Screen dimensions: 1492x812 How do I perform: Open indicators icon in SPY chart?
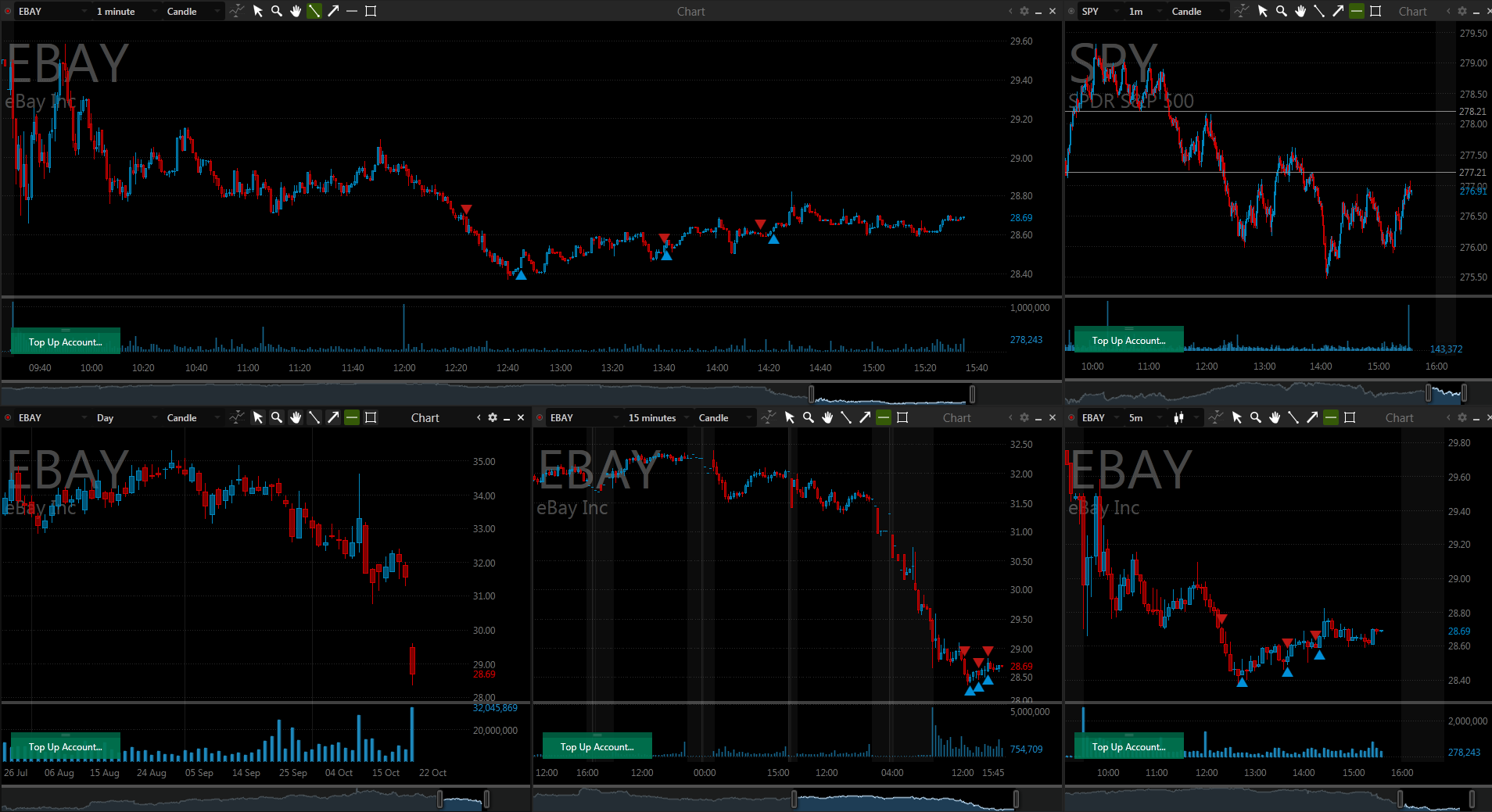coord(1241,11)
